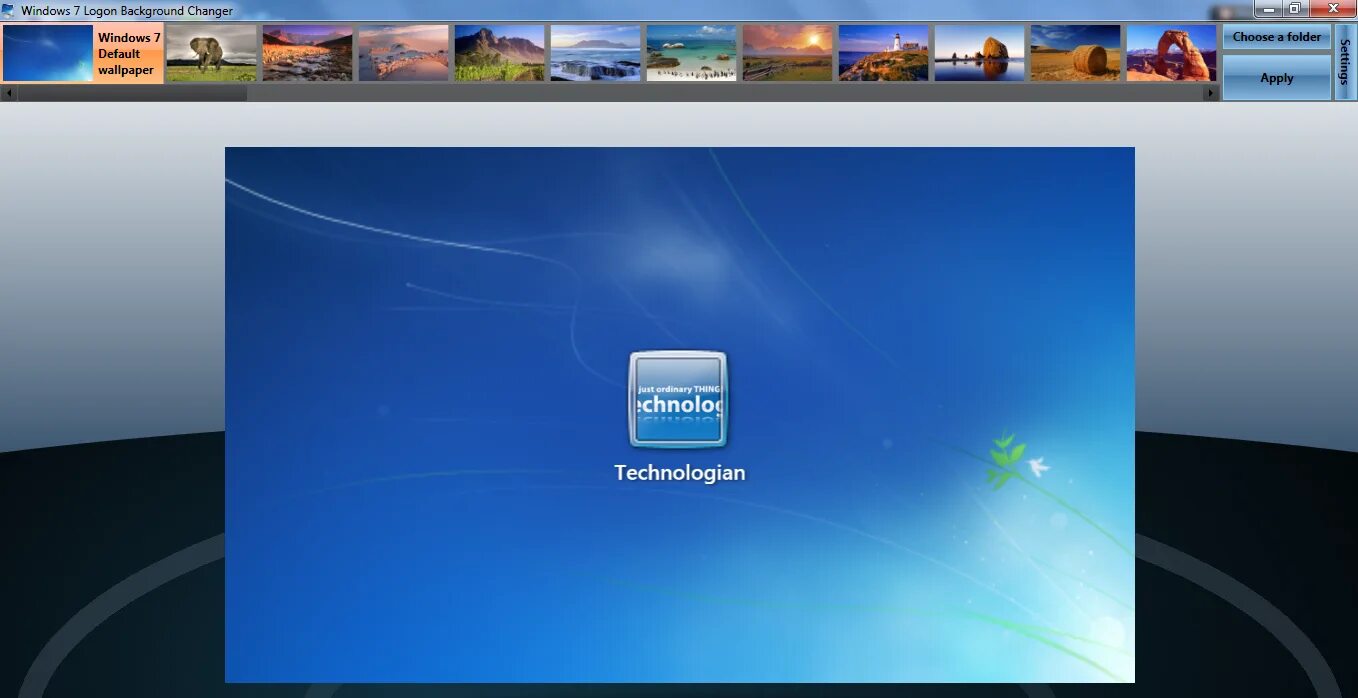Close the Logon Background Changer window
Viewport: 1358px width, 698px height.
click(x=1332, y=9)
